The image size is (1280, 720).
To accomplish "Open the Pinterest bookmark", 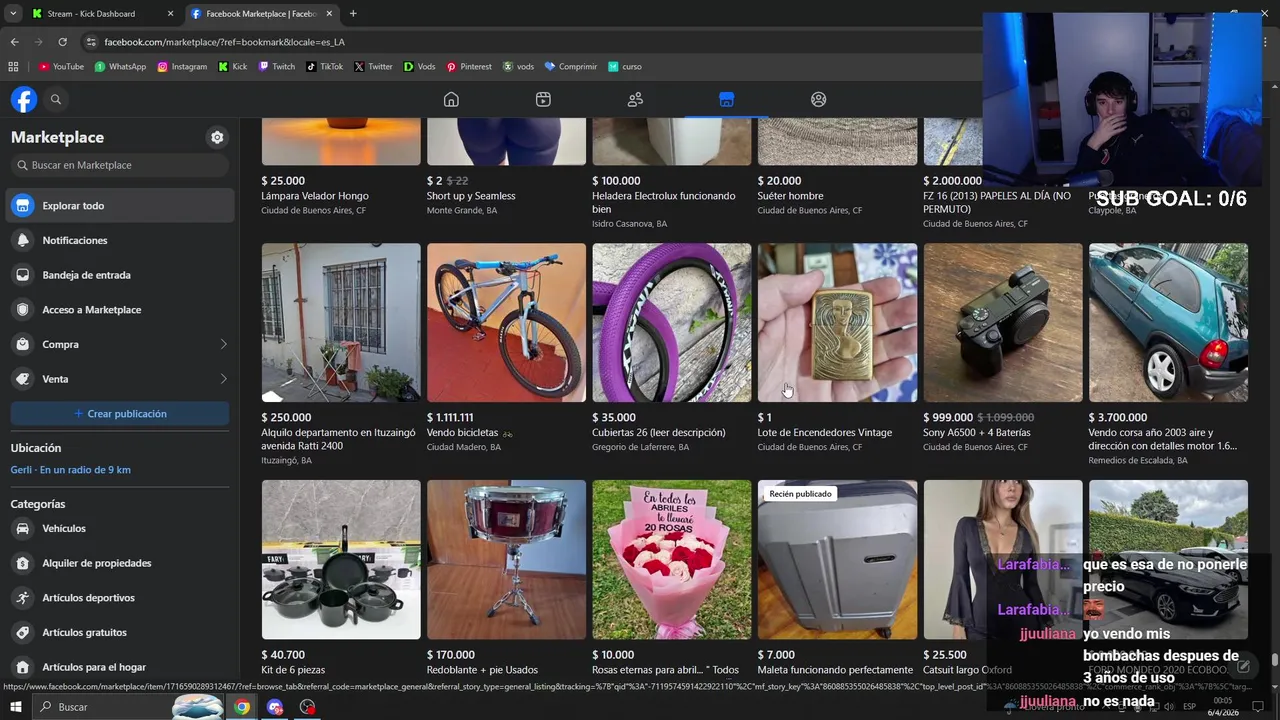I will click(x=469, y=67).
